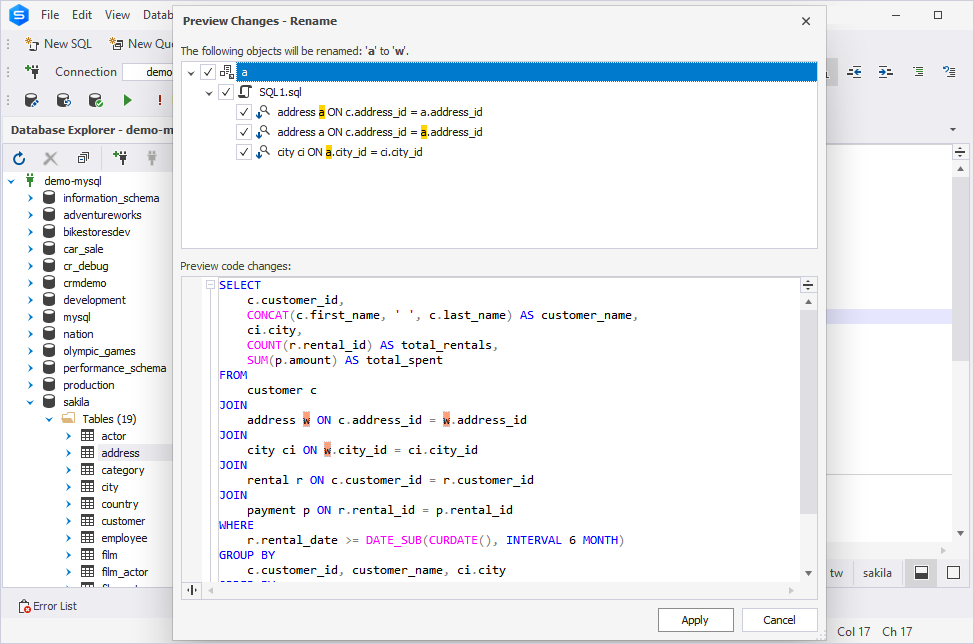Click the preview code vertical scrollbar thumb

808,412
